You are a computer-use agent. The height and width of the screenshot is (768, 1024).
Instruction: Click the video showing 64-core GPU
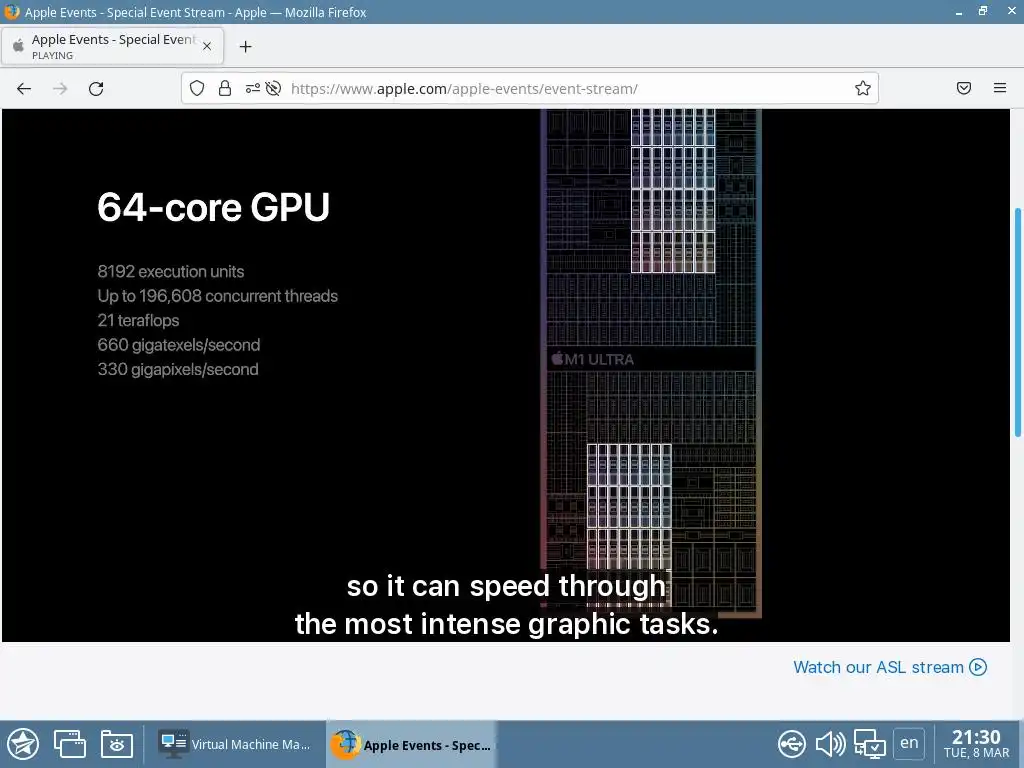[505, 376]
